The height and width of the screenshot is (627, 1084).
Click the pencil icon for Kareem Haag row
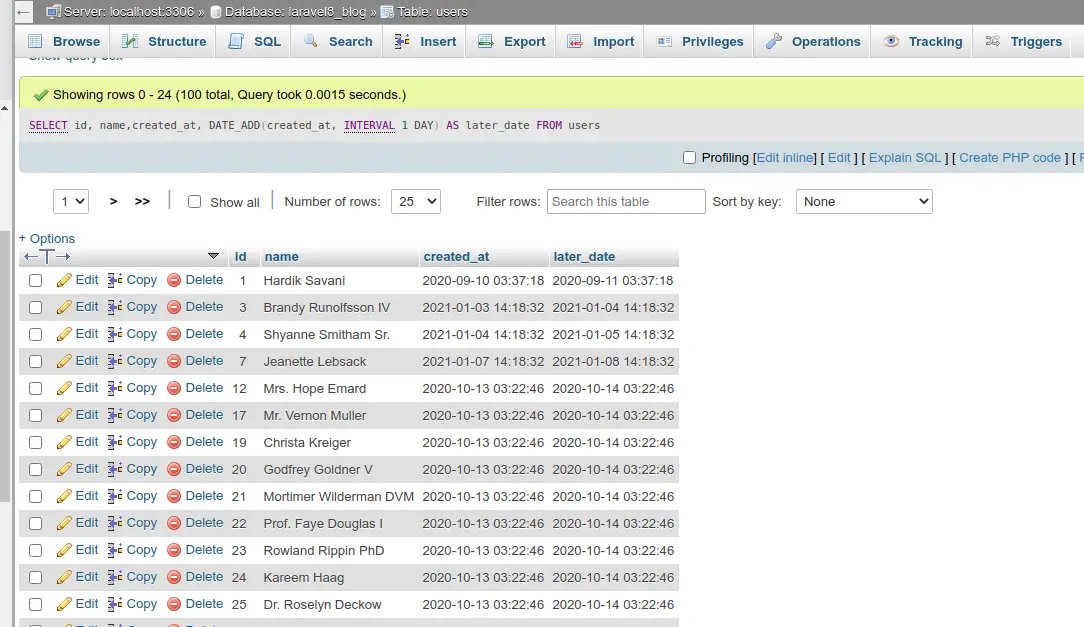point(64,578)
